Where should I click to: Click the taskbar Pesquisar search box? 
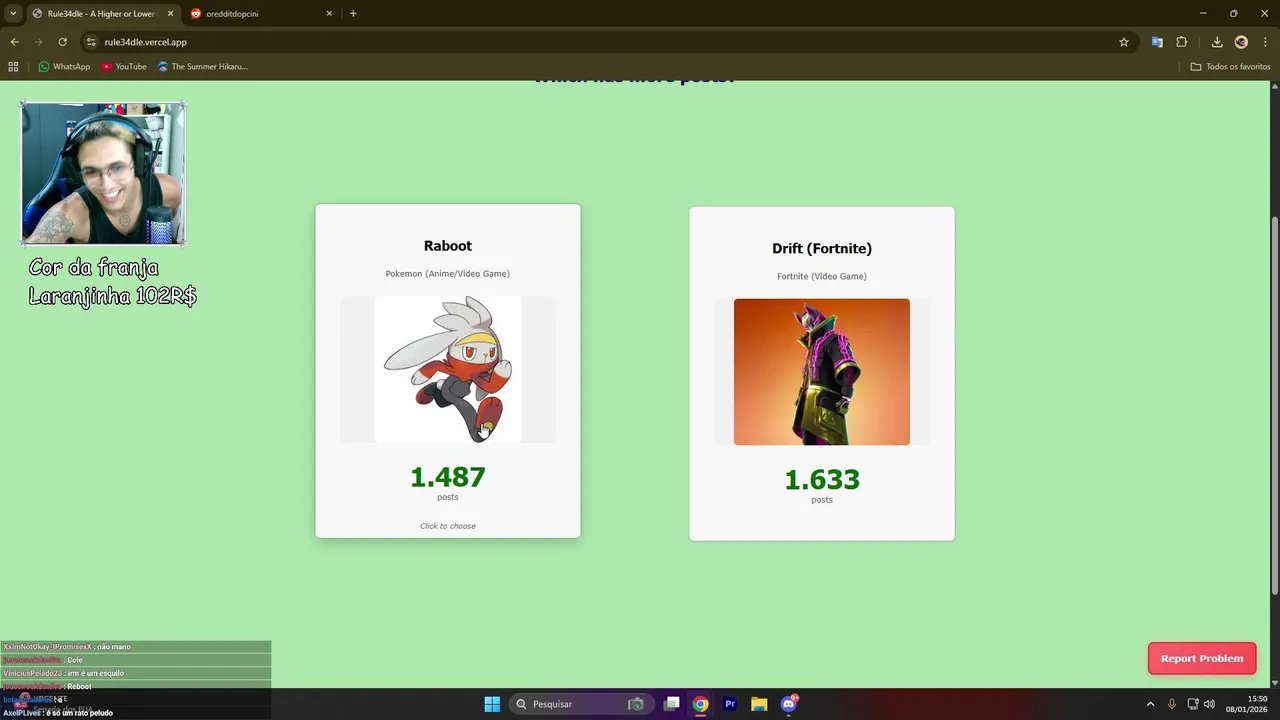coord(582,704)
